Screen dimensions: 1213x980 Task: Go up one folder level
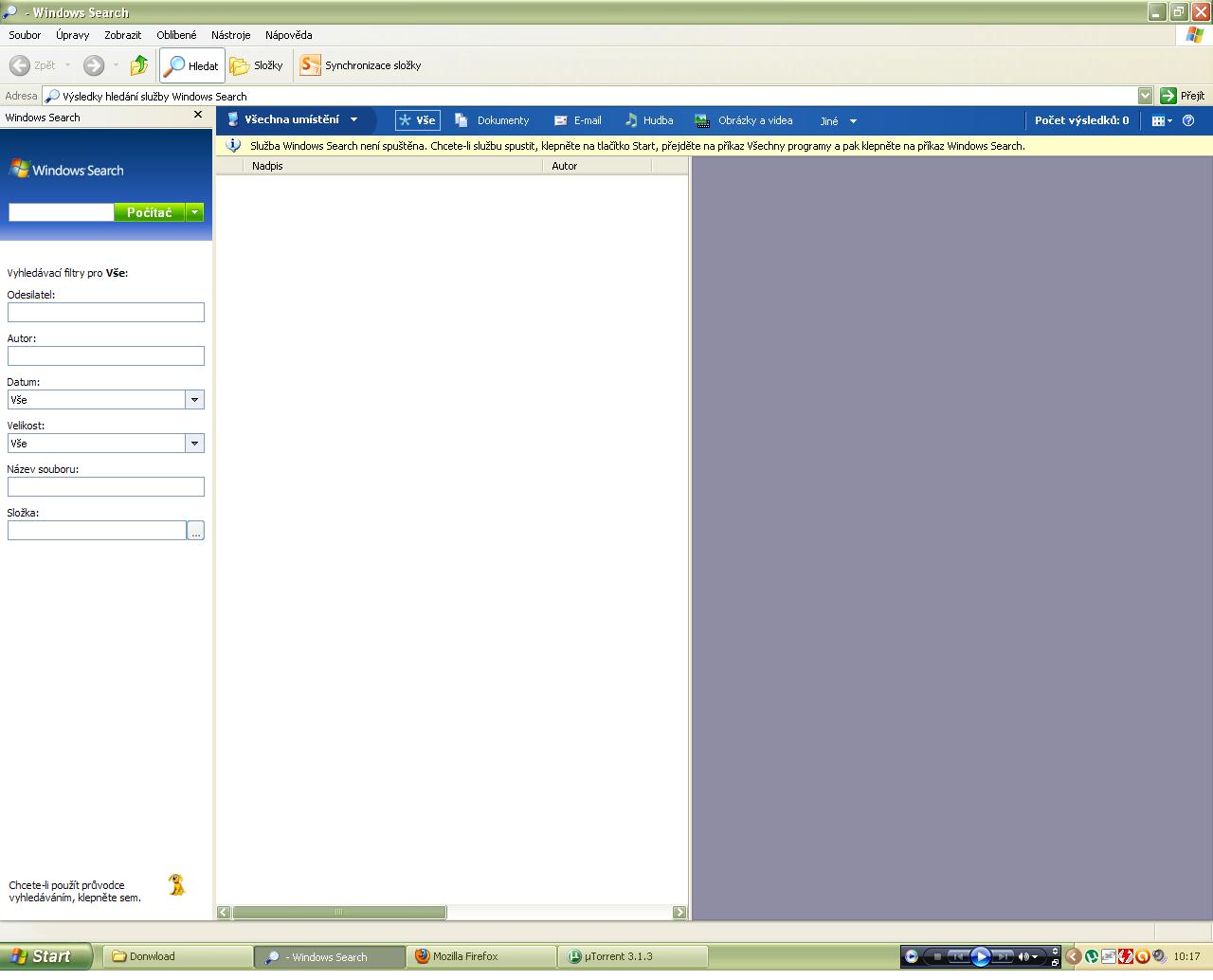click(x=139, y=65)
